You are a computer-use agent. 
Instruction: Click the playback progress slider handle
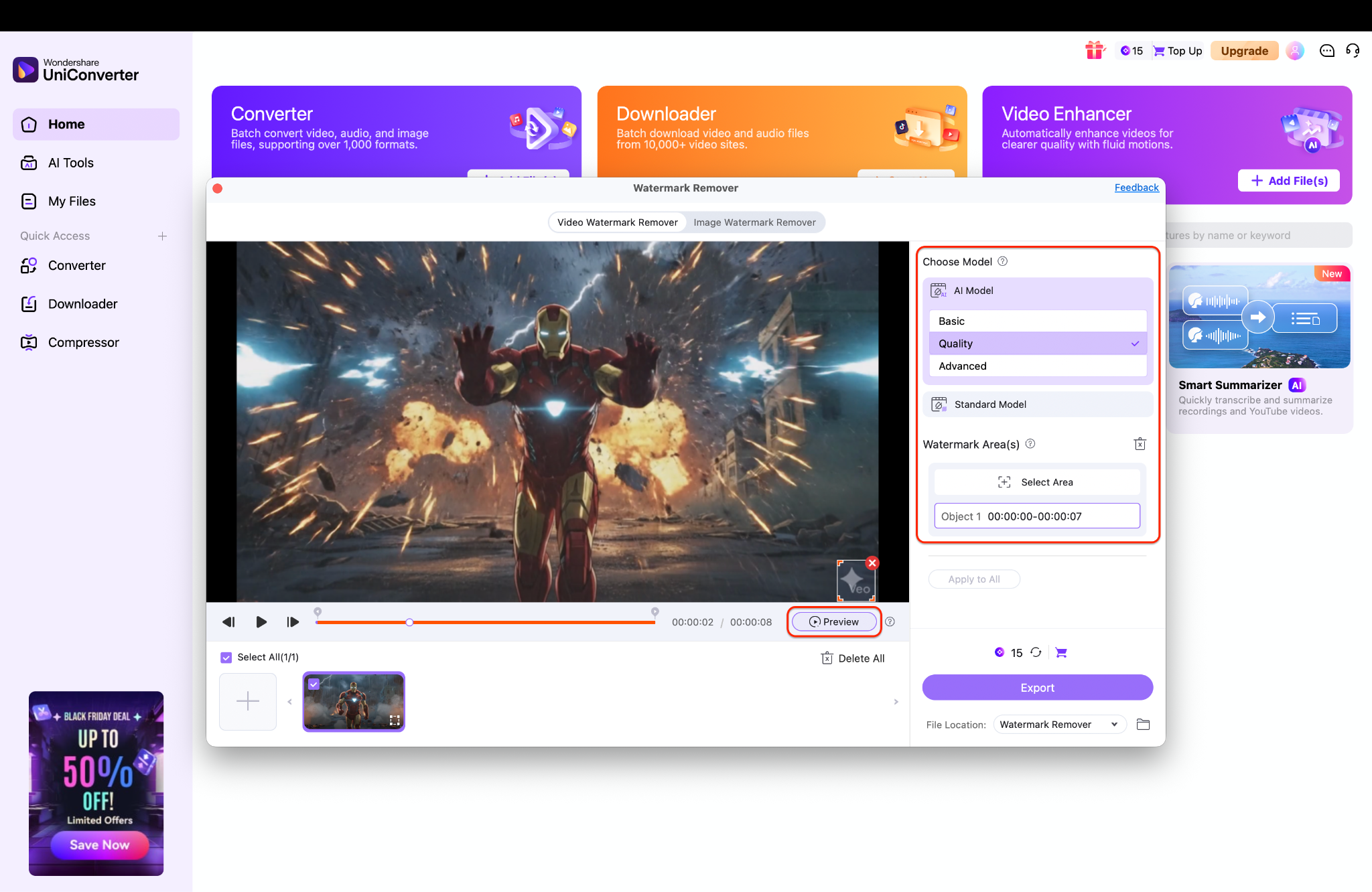tap(409, 622)
